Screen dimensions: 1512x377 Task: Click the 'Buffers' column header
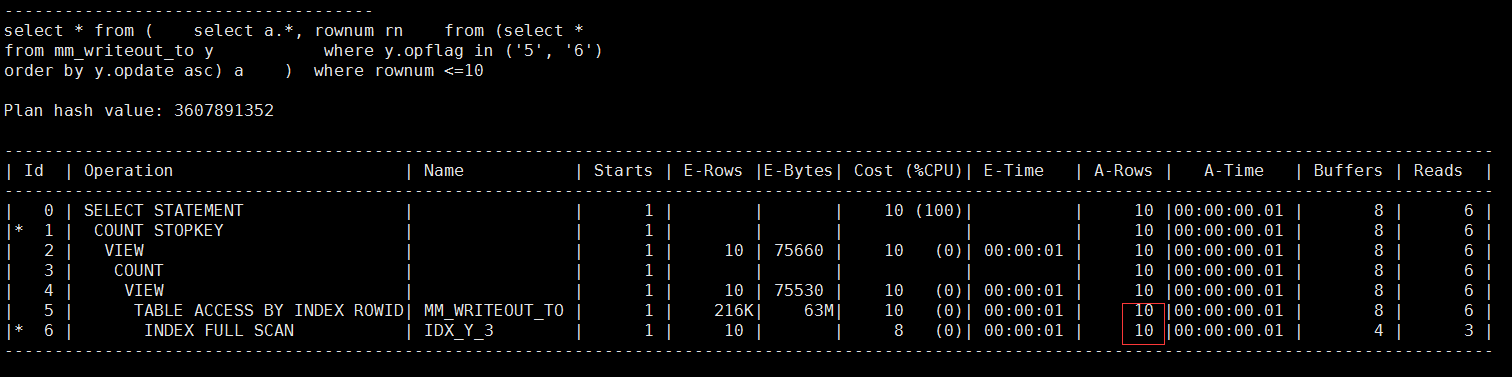coord(1348,171)
